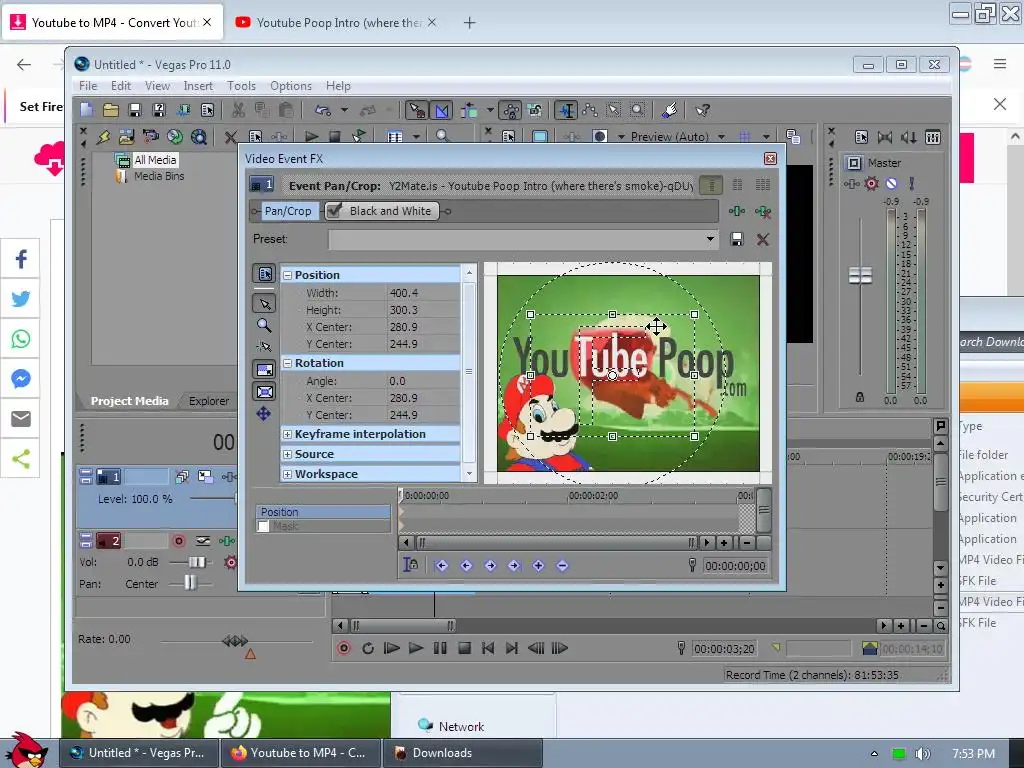Open the File menu

click(x=88, y=86)
